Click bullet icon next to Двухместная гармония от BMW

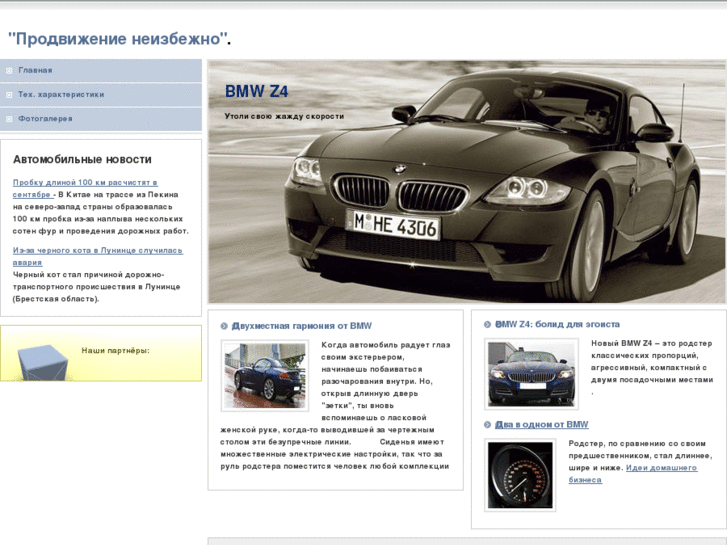click(x=224, y=326)
